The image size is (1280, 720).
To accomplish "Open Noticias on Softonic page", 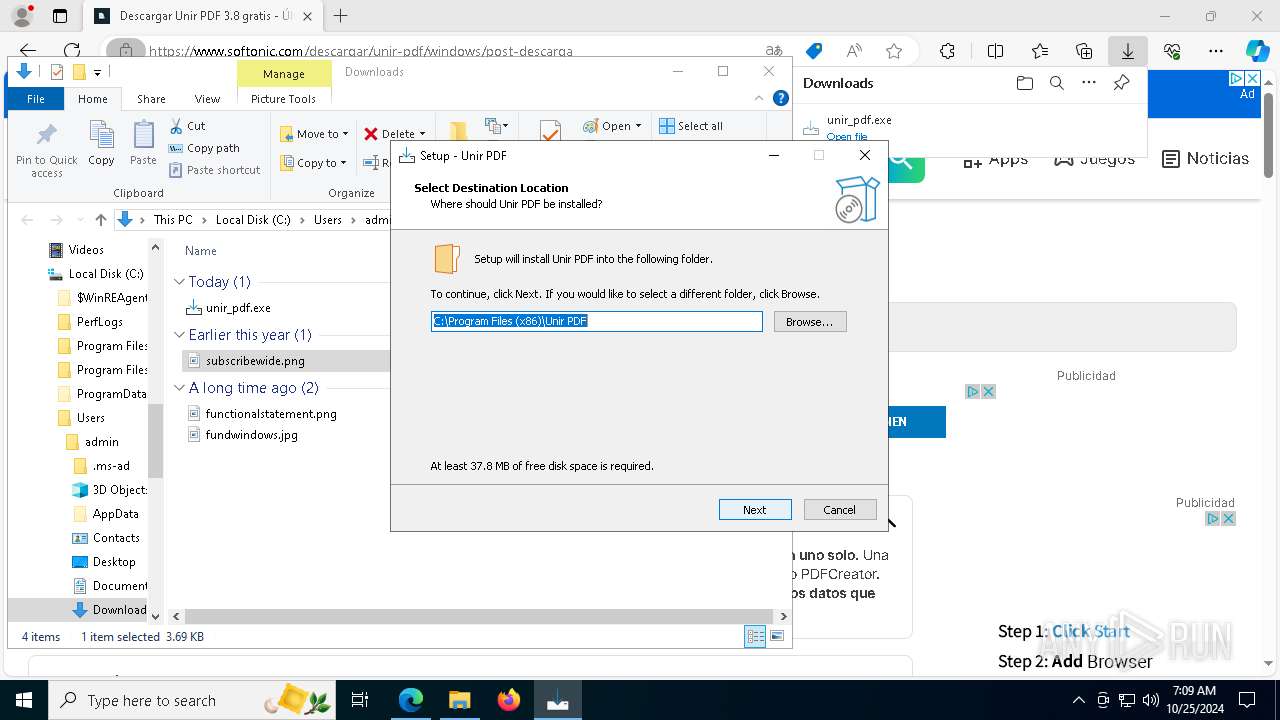I will click(1206, 159).
